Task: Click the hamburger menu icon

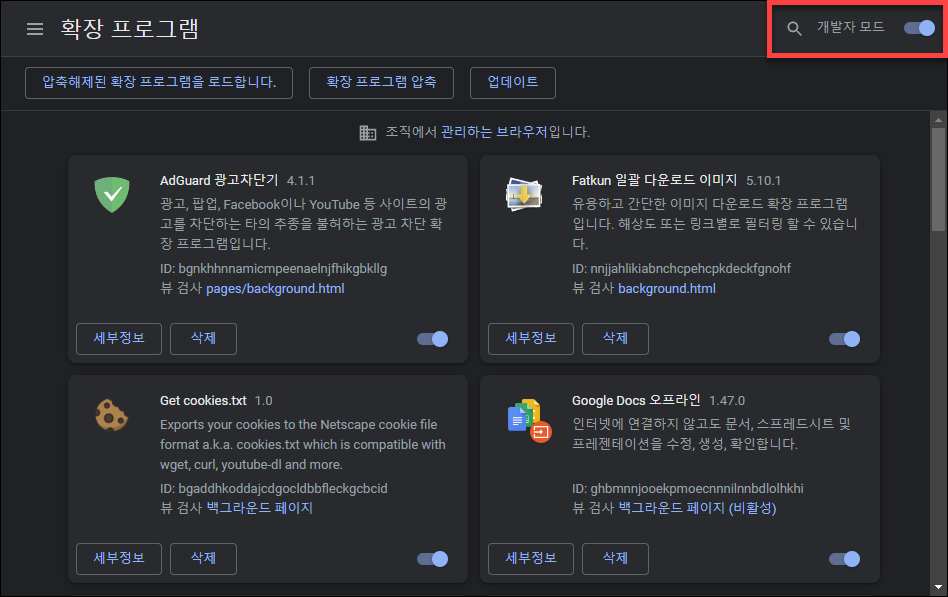Action: 35,28
